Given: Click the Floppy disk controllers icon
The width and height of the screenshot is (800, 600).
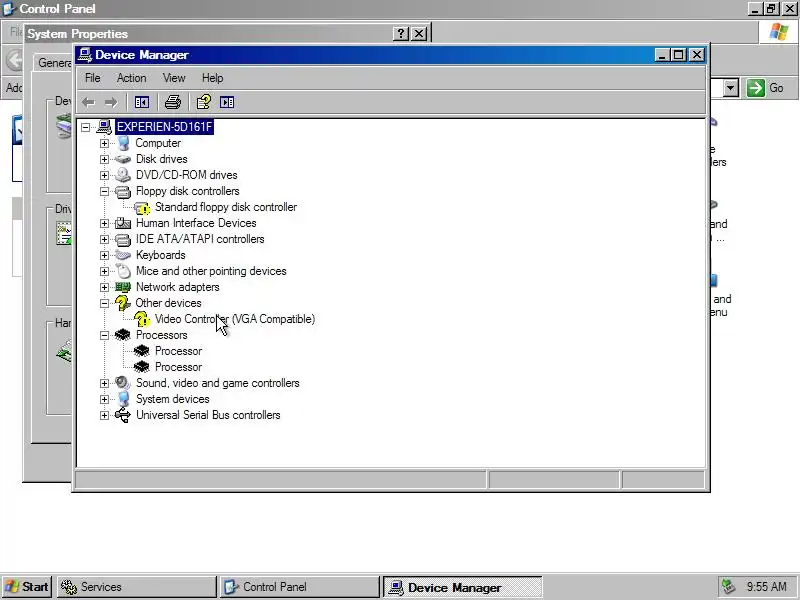Looking at the screenshot, I should (123, 191).
